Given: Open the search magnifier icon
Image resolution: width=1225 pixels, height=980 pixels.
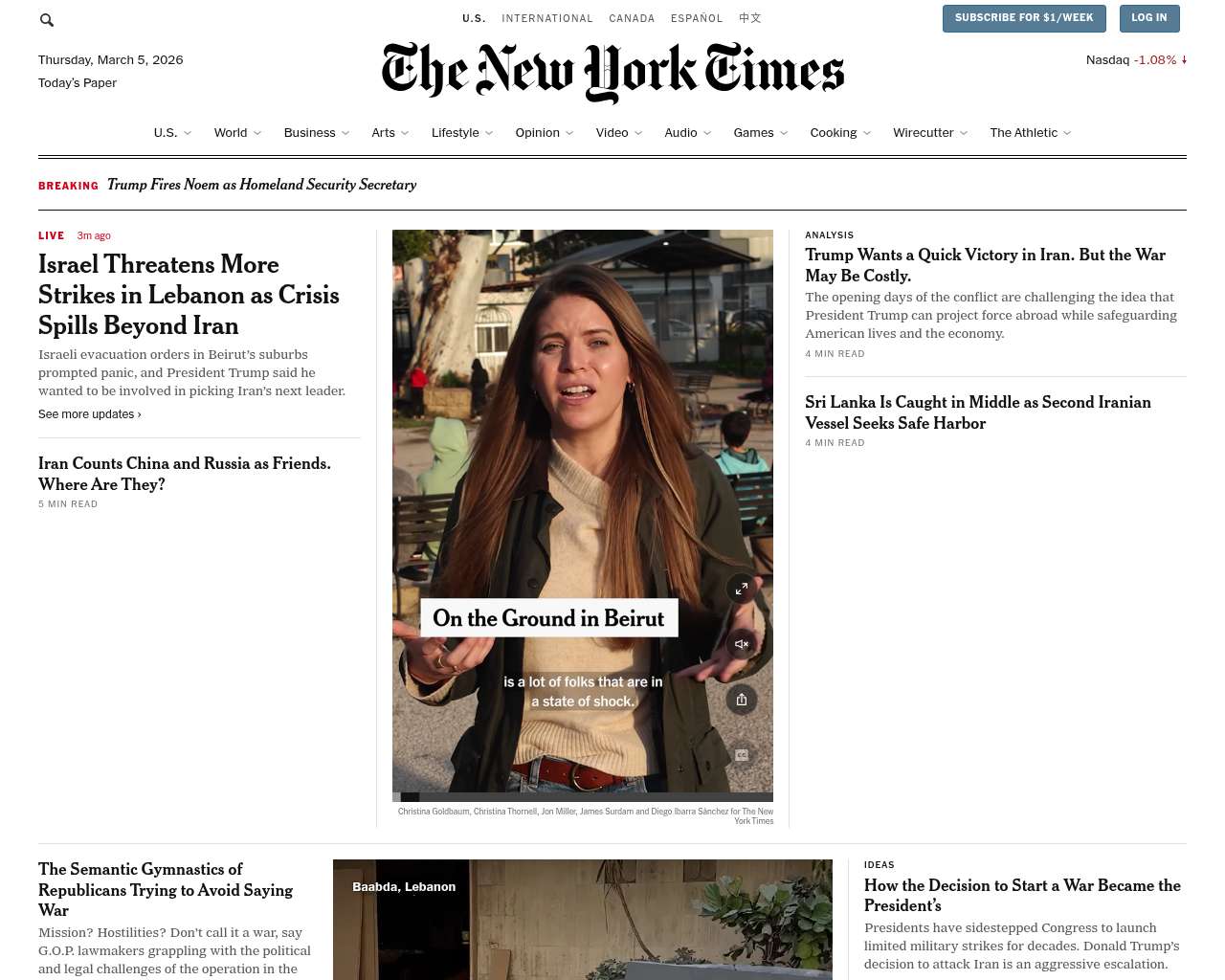Looking at the screenshot, I should pyautogui.click(x=47, y=19).
